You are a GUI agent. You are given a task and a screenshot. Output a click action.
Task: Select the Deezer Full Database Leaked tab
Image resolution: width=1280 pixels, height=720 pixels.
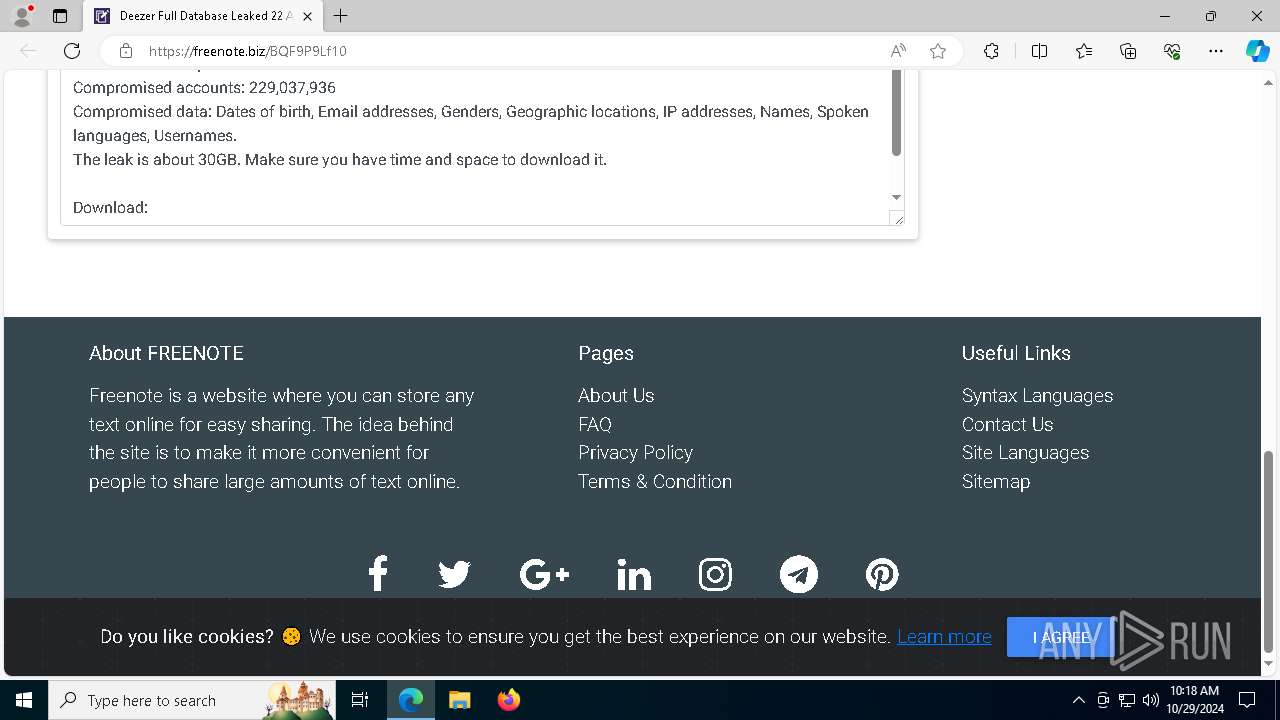(202, 16)
